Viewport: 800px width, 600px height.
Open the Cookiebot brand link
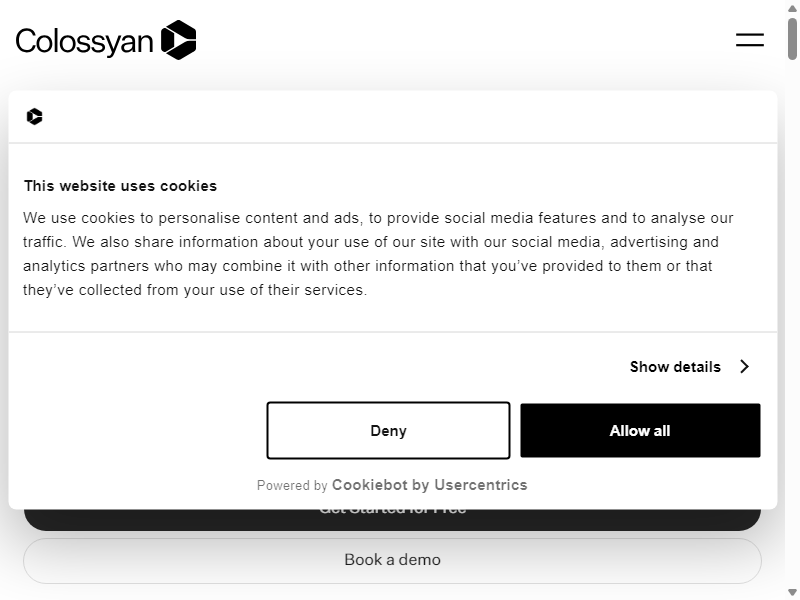tap(370, 485)
